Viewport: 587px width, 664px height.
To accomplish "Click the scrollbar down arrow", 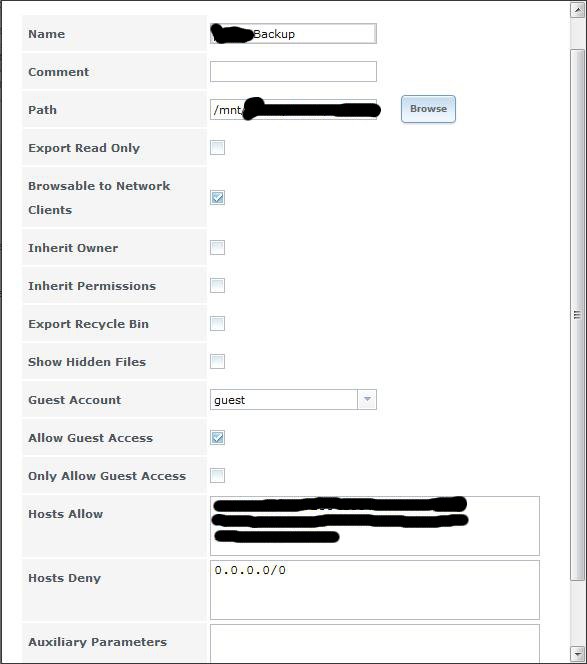I will coord(577,653).
